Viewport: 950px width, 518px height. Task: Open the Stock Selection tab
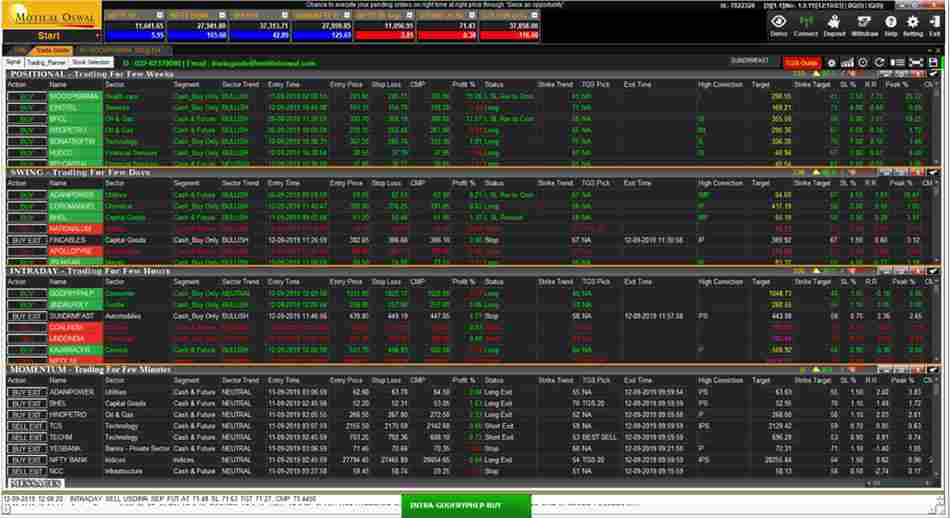tap(91, 62)
